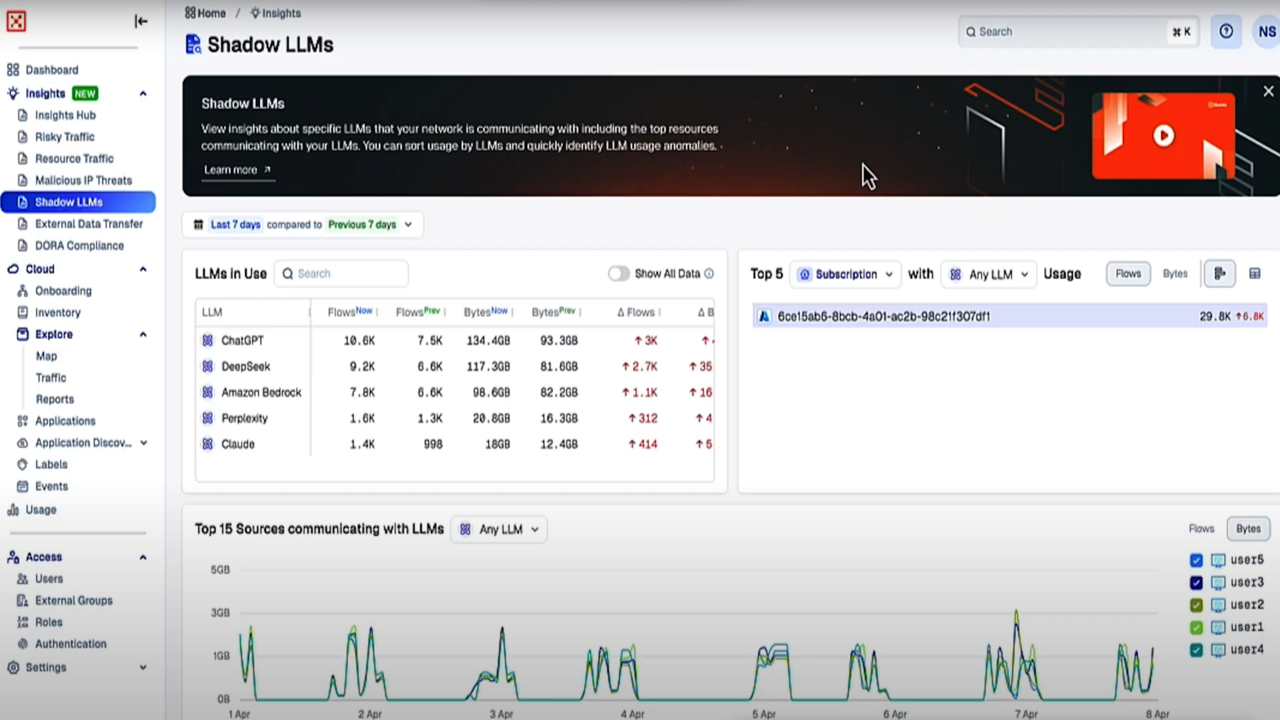Image resolution: width=1280 pixels, height=720 pixels.
Task: Open Events in the sidebar
Action: pyautogui.click(x=51, y=487)
